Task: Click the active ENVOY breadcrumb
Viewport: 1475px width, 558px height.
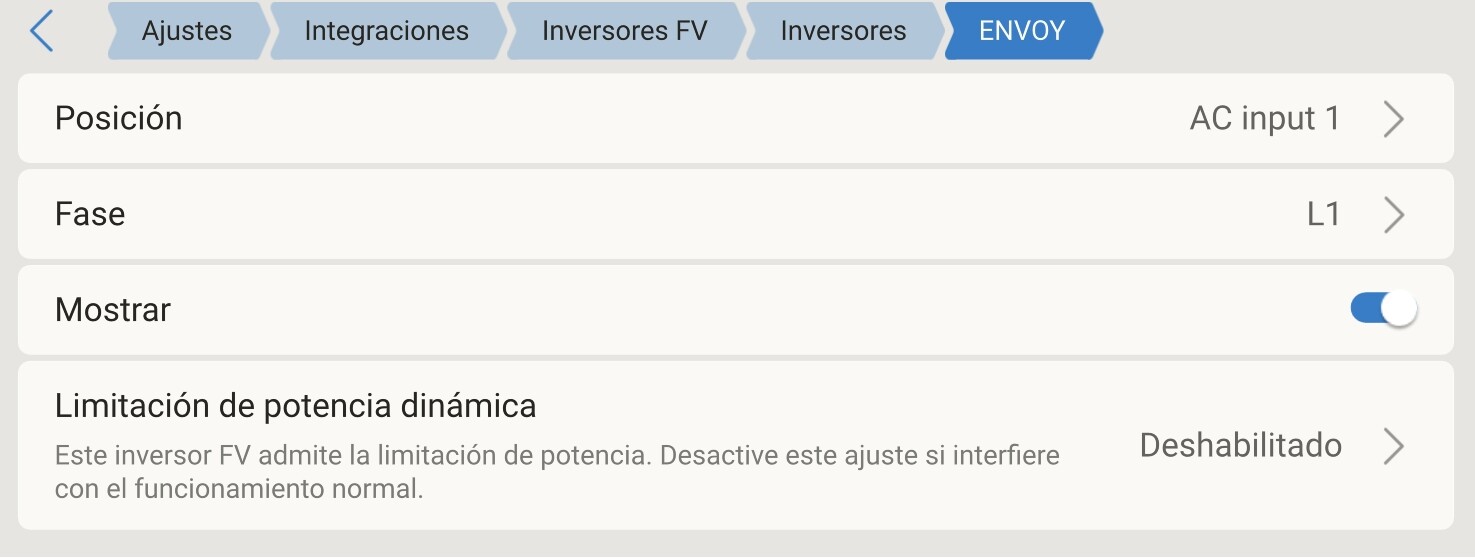Action: (x=1022, y=31)
